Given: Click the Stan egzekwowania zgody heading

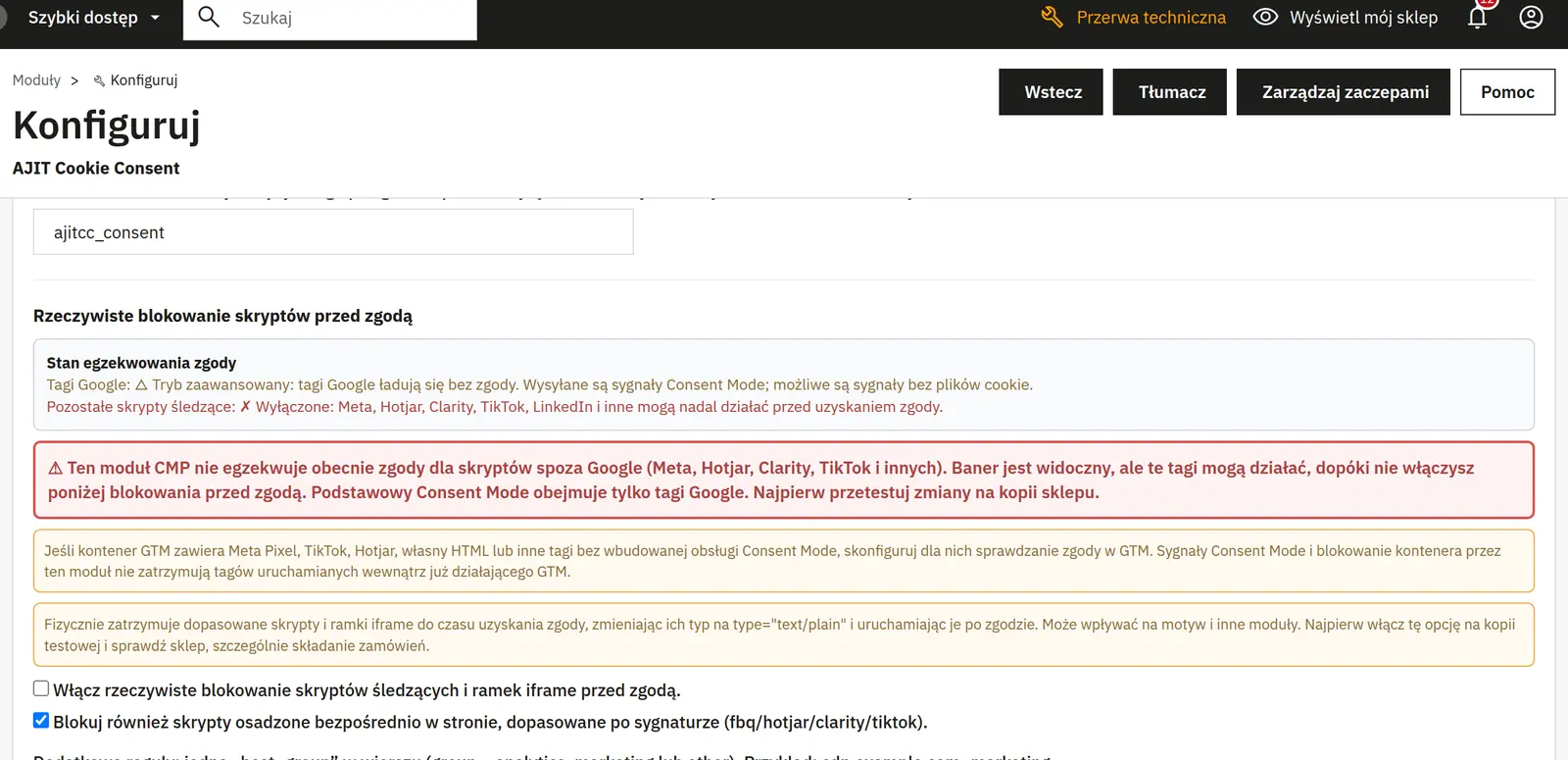Looking at the screenshot, I should pos(141,363).
